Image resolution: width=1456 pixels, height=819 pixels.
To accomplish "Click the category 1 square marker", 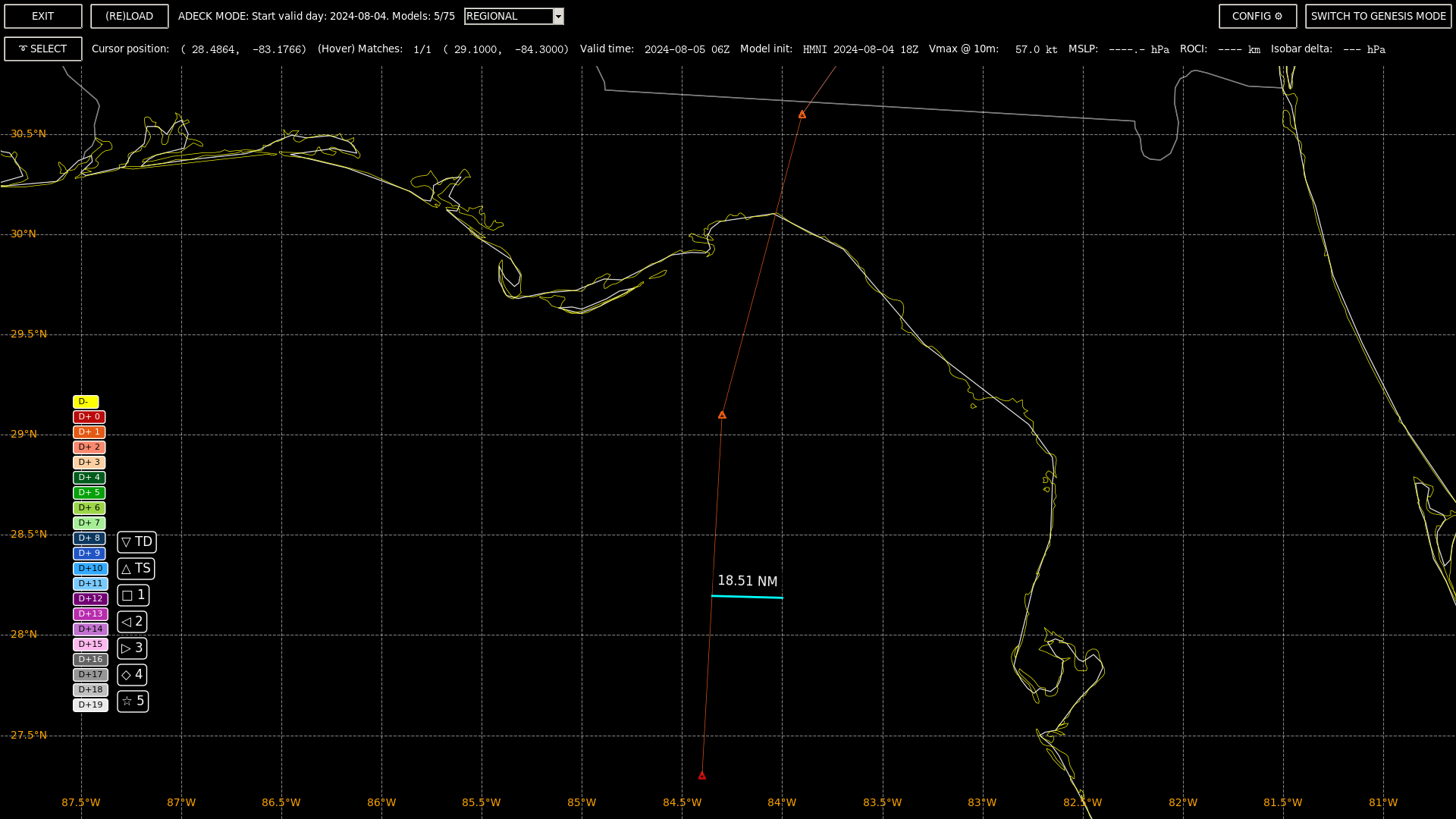I will [133, 595].
